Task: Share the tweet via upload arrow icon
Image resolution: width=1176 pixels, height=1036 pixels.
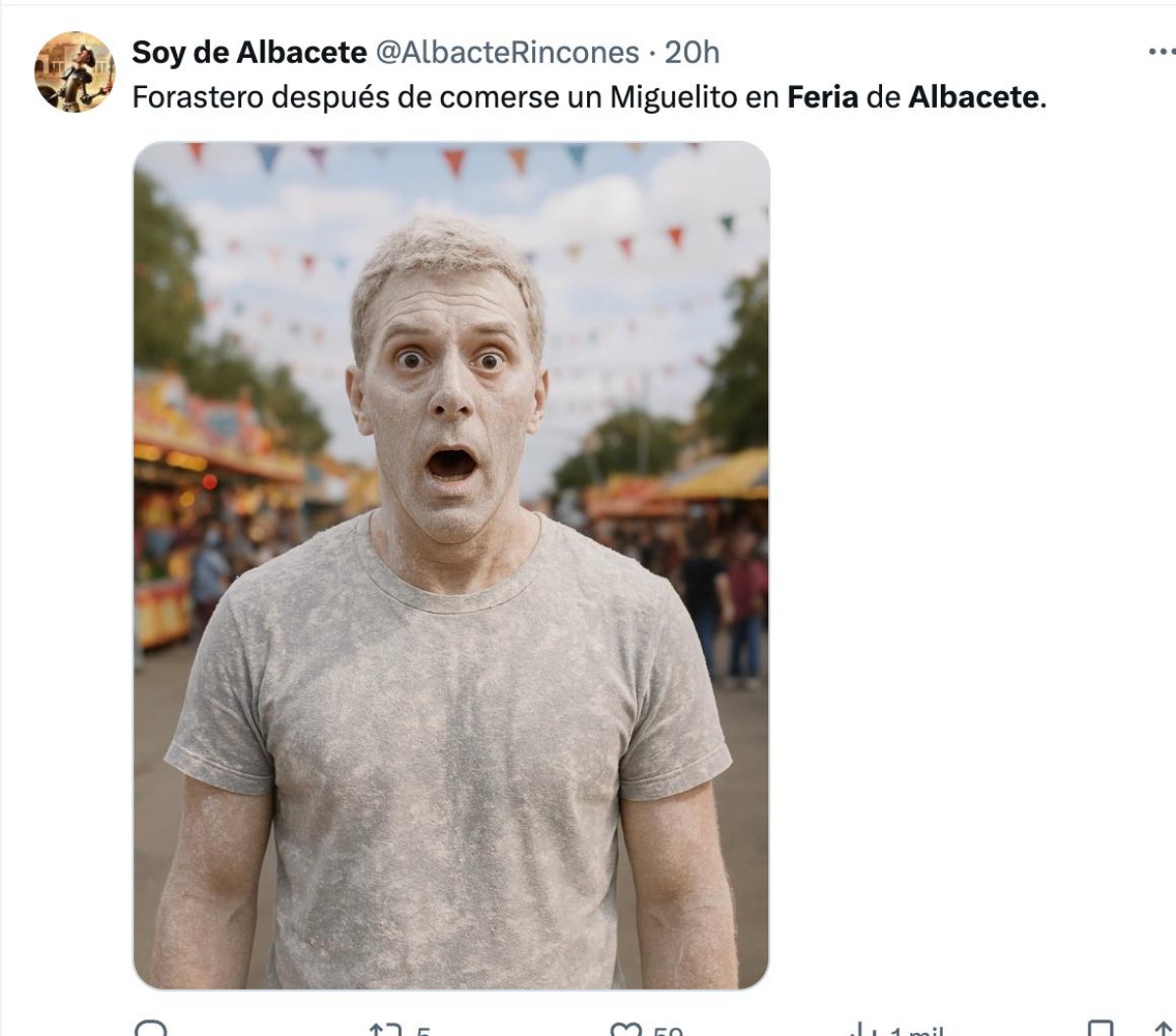Action: [1164, 1029]
